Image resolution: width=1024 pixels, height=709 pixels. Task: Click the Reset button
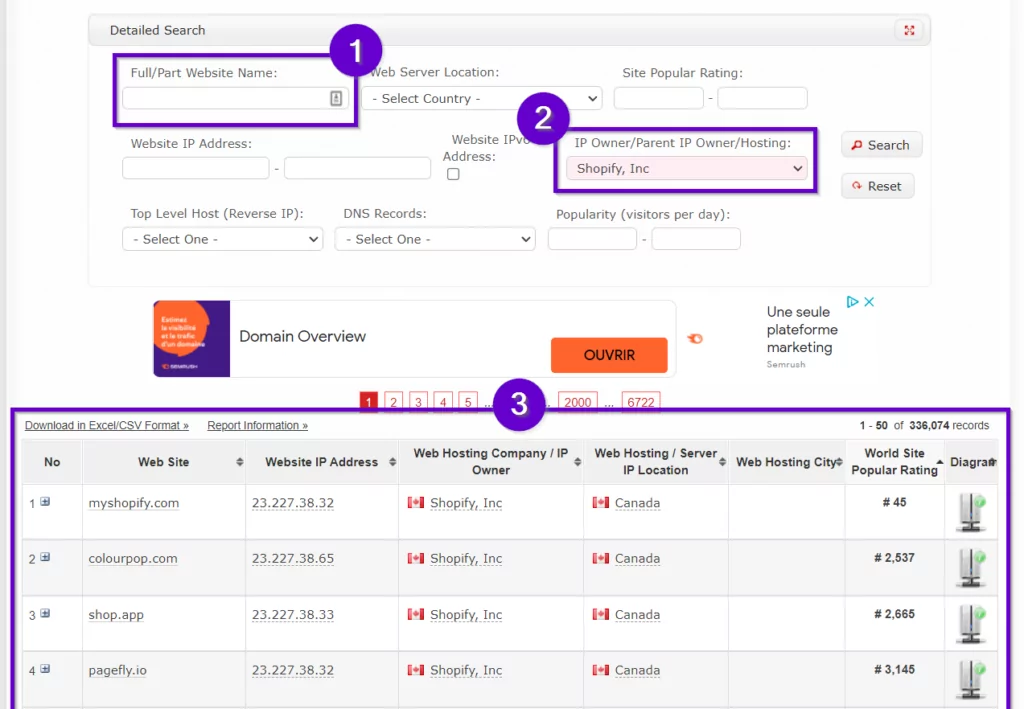(x=877, y=186)
